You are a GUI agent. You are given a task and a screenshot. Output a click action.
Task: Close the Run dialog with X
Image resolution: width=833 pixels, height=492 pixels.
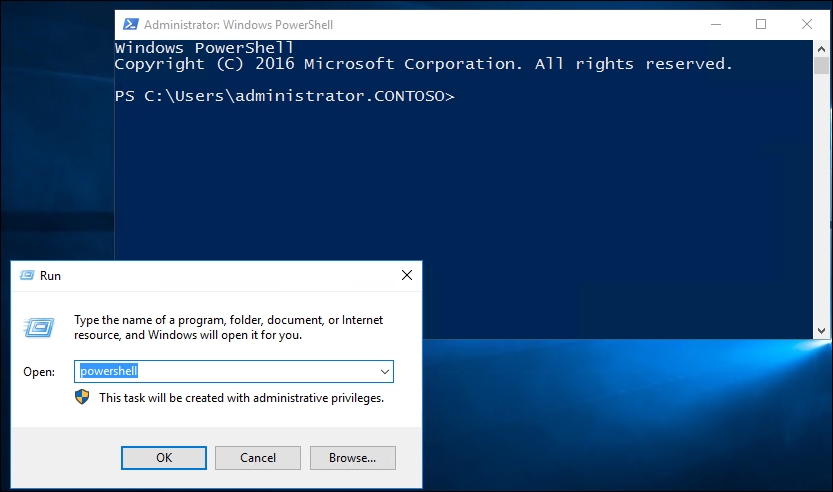click(x=407, y=275)
